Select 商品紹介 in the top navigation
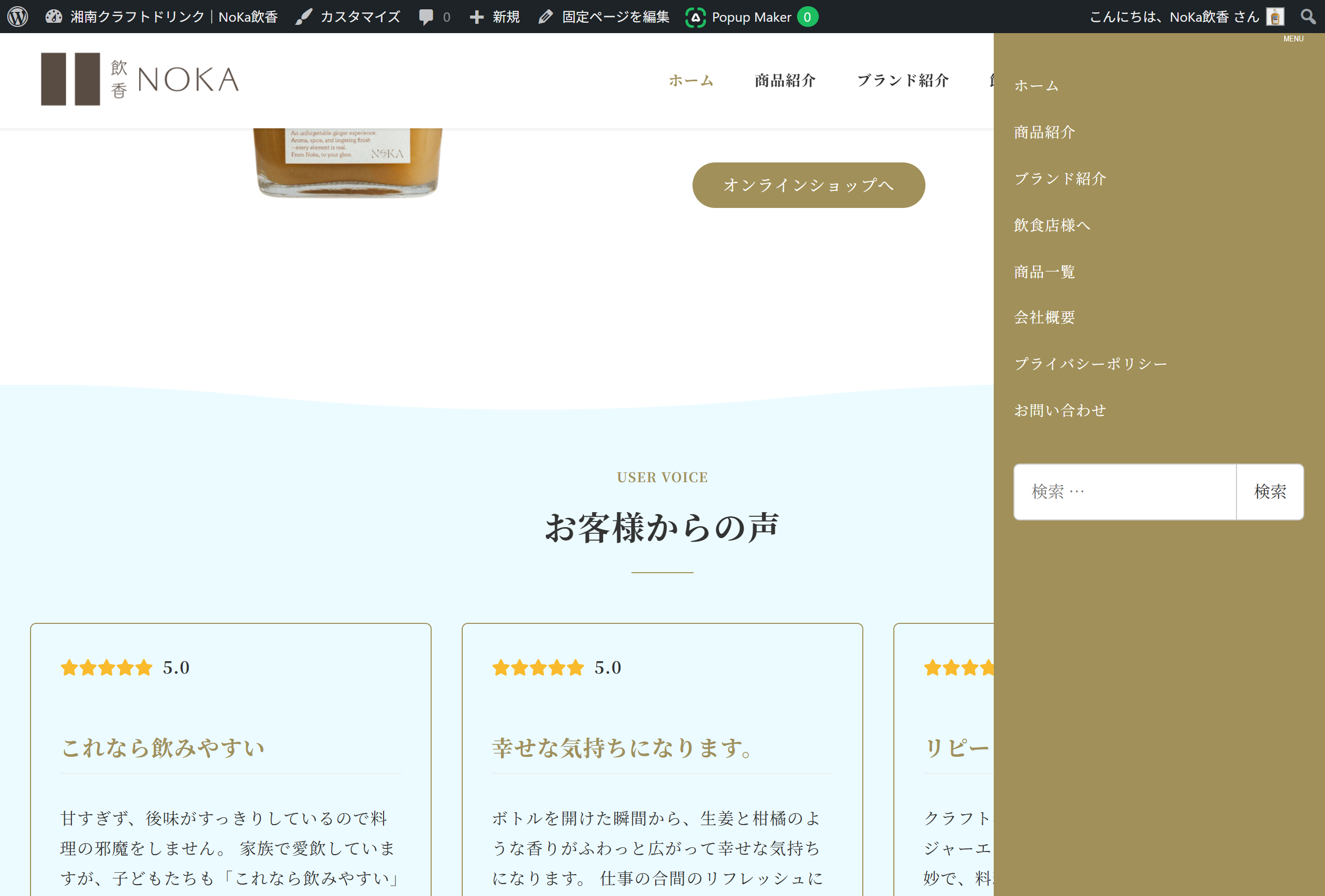The height and width of the screenshot is (896, 1325). point(785,80)
